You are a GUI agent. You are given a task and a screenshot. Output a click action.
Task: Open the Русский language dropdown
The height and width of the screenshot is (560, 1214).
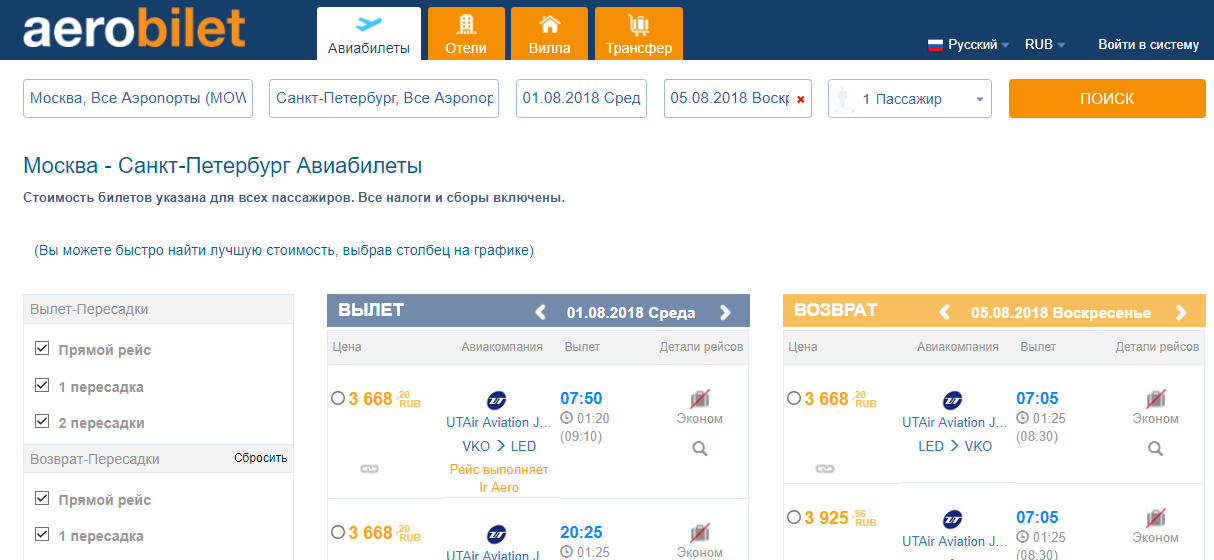[969, 45]
